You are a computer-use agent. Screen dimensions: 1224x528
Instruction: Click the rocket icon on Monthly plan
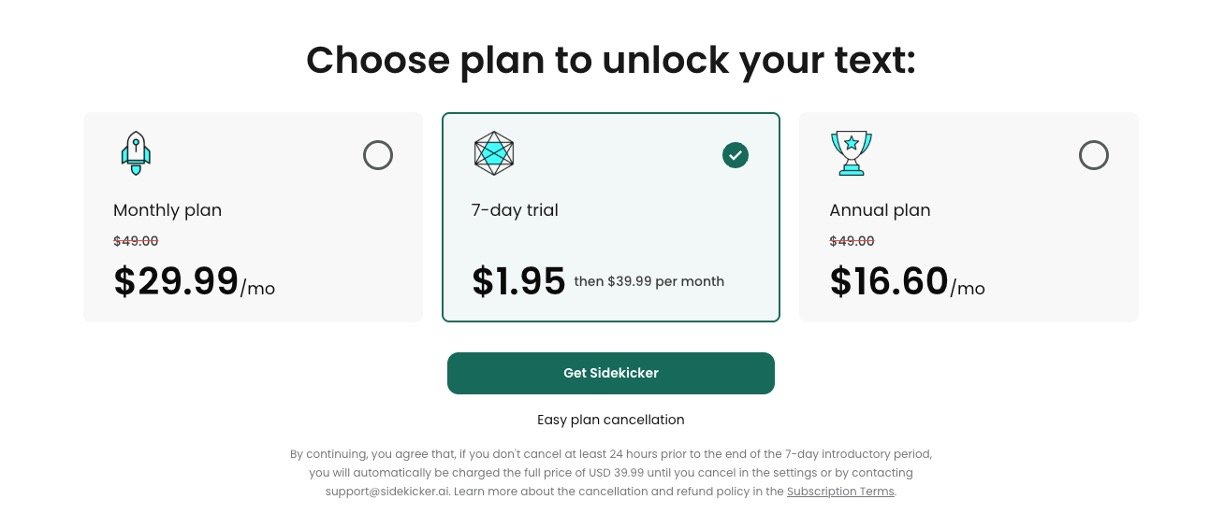tap(136, 153)
